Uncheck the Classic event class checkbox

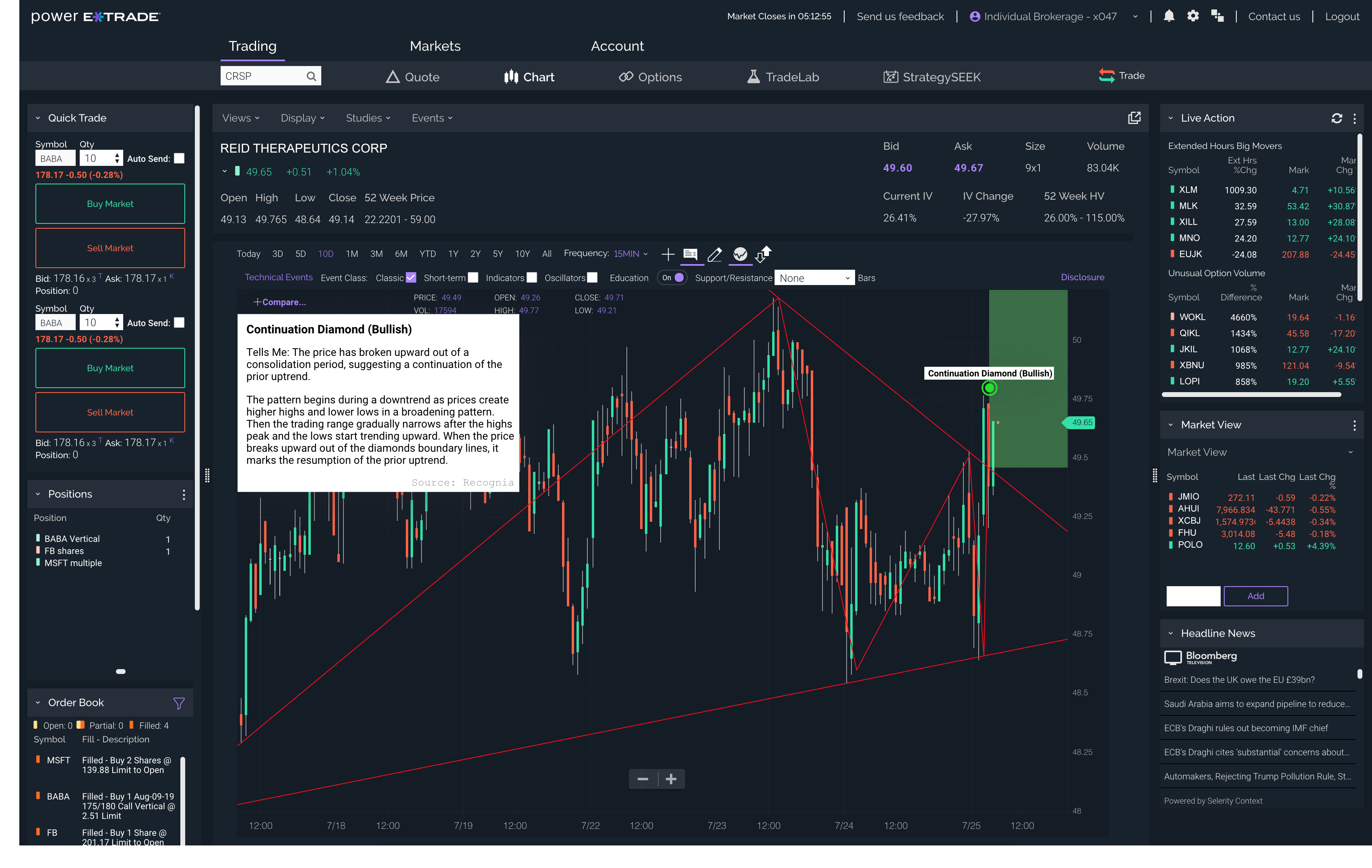click(x=411, y=277)
